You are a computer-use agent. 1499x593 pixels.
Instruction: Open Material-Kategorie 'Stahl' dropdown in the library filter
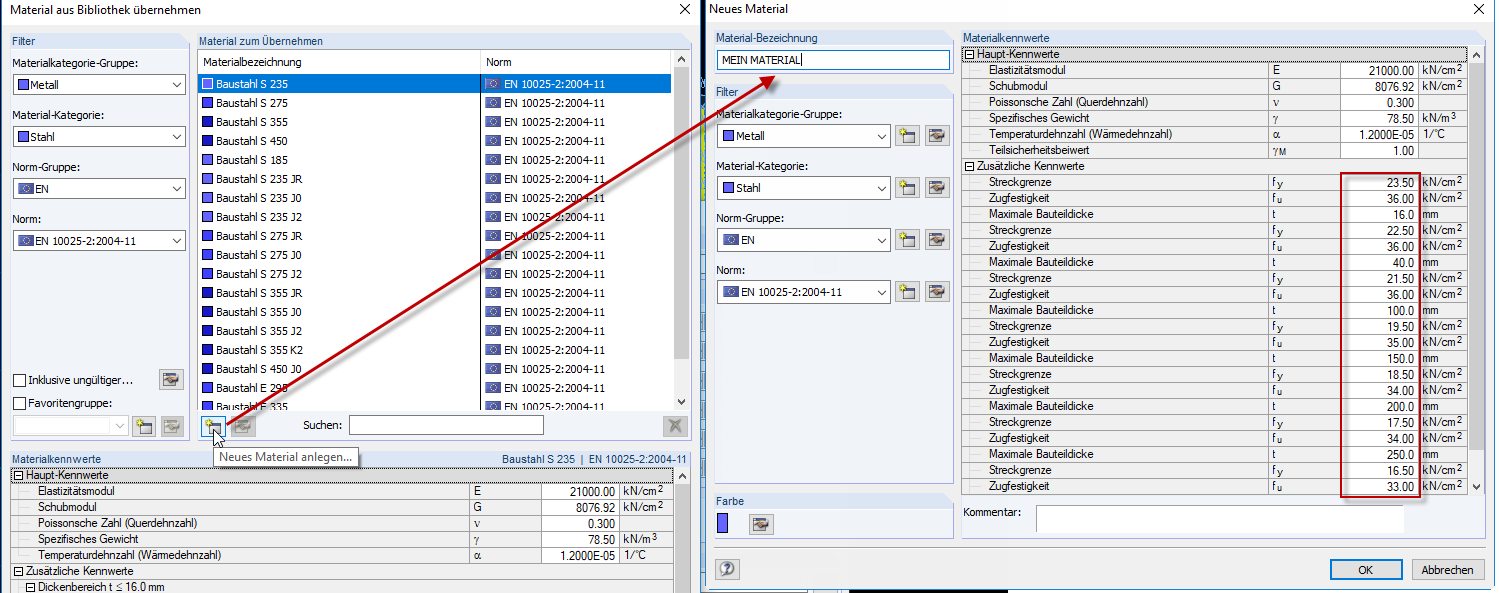[x=176, y=136]
